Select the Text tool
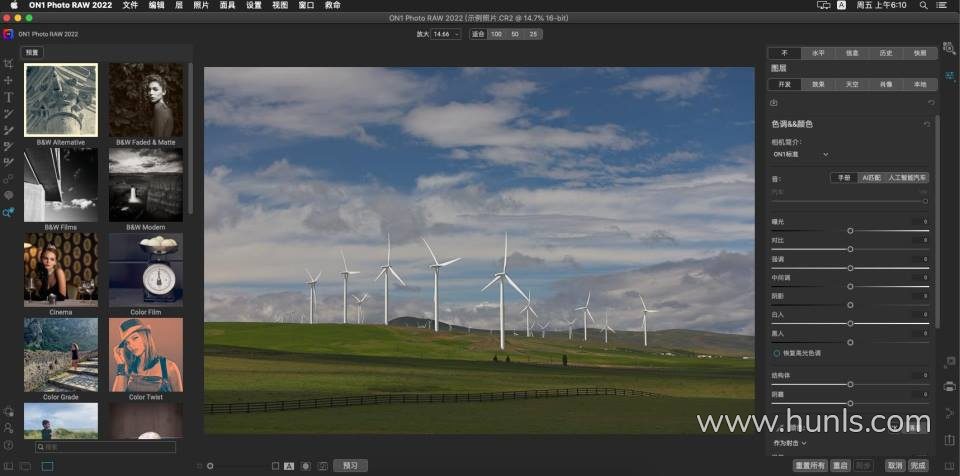 click(x=8, y=97)
